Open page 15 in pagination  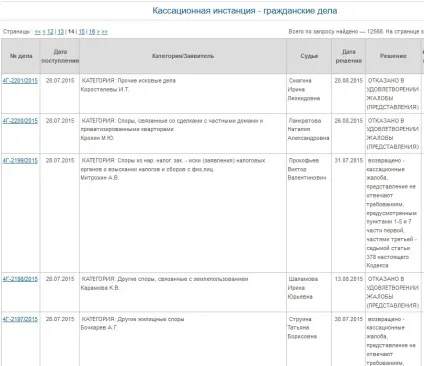coord(82,32)
